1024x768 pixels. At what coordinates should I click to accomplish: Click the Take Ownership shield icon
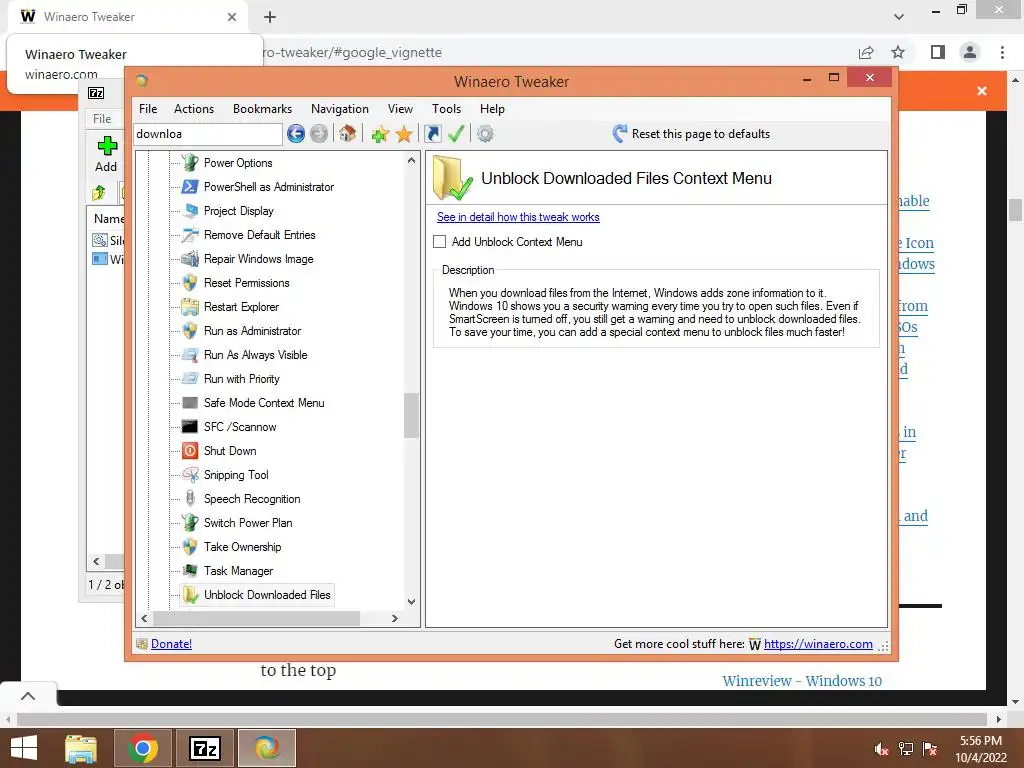pos(190,547)
